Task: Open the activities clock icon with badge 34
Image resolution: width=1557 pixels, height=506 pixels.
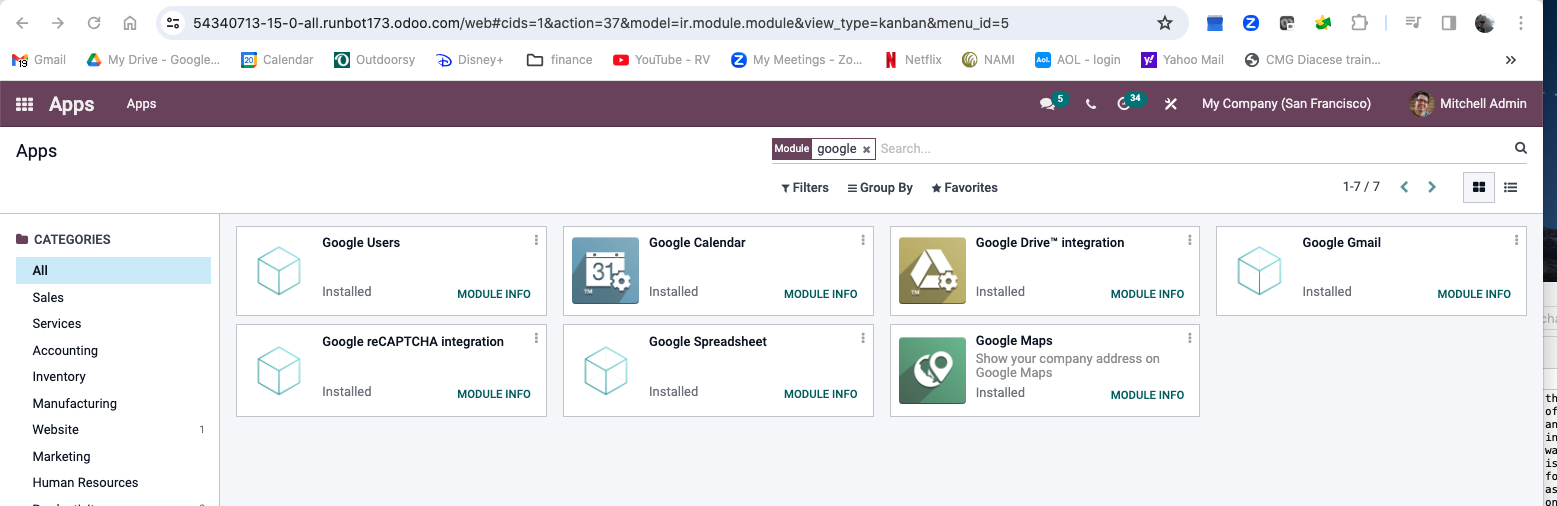Action: [1124, 104]
